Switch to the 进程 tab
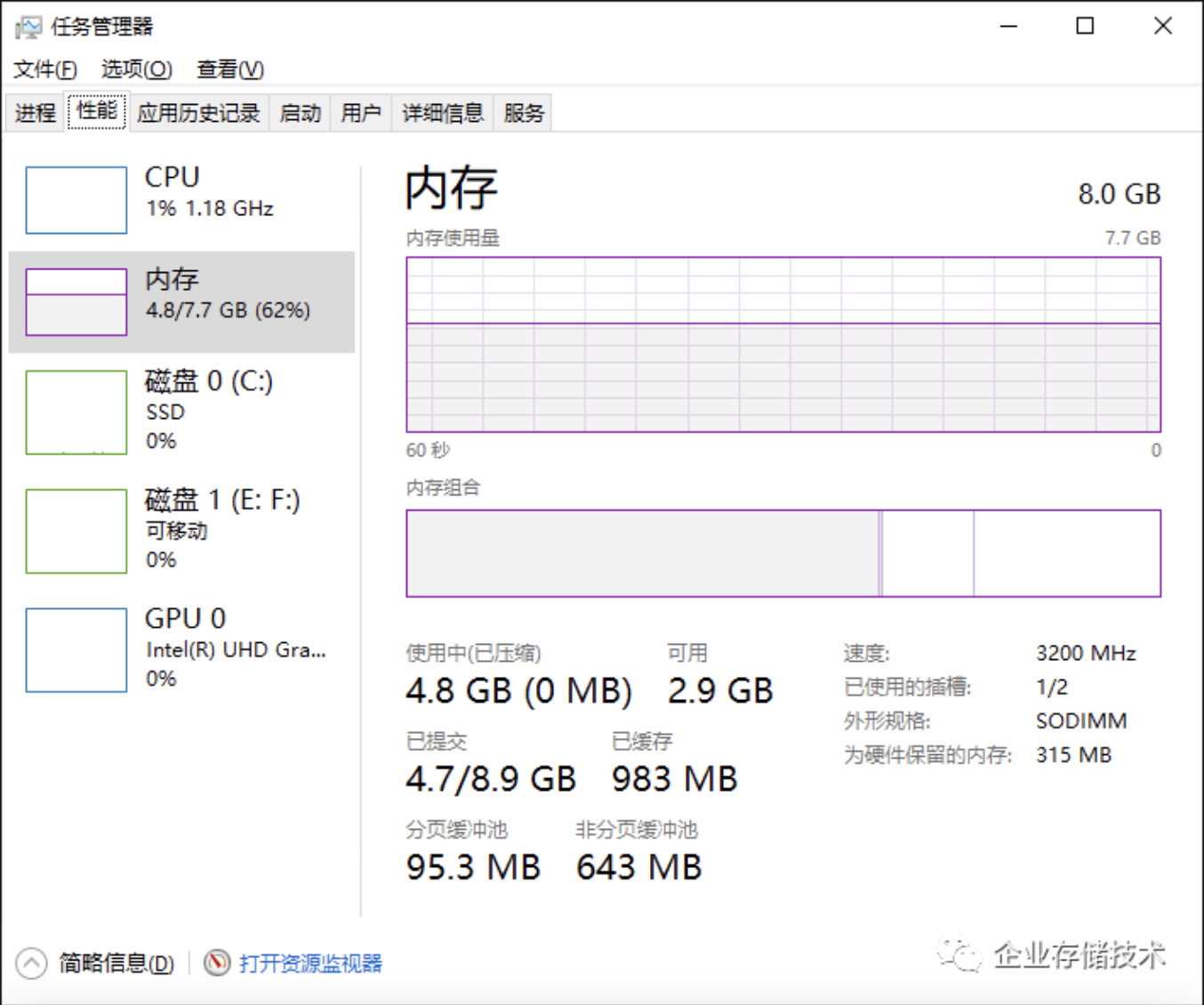Viewport: 1204px width, 1005px height. (36, 113)
